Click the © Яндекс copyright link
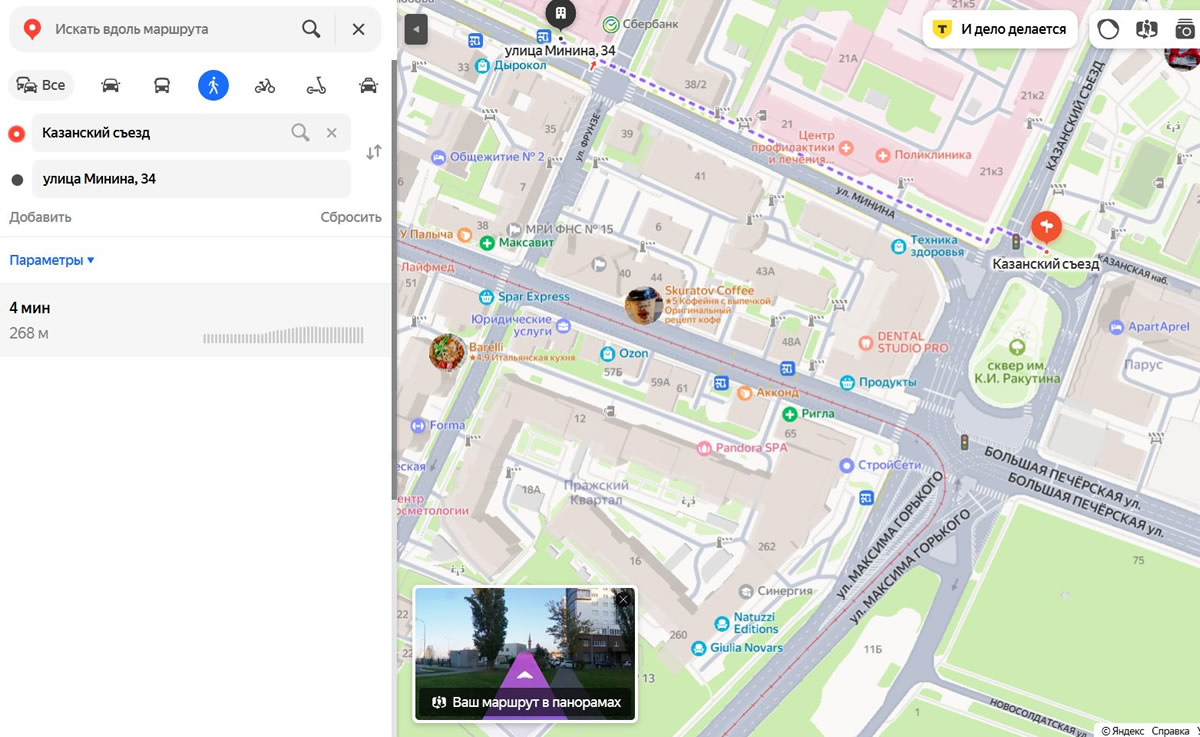 tap(1122, 731)
